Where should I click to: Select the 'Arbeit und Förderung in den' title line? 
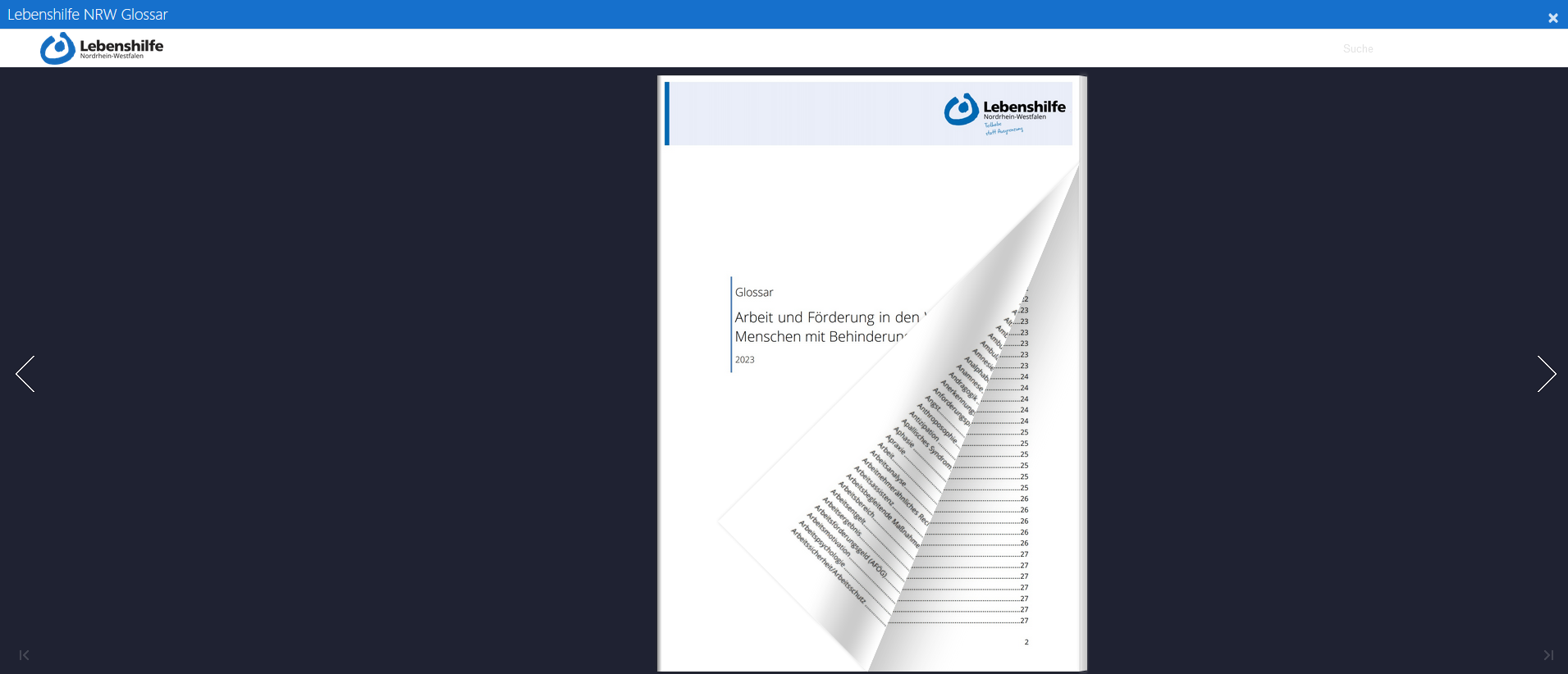pyautogui.click(x=827, y=317)
